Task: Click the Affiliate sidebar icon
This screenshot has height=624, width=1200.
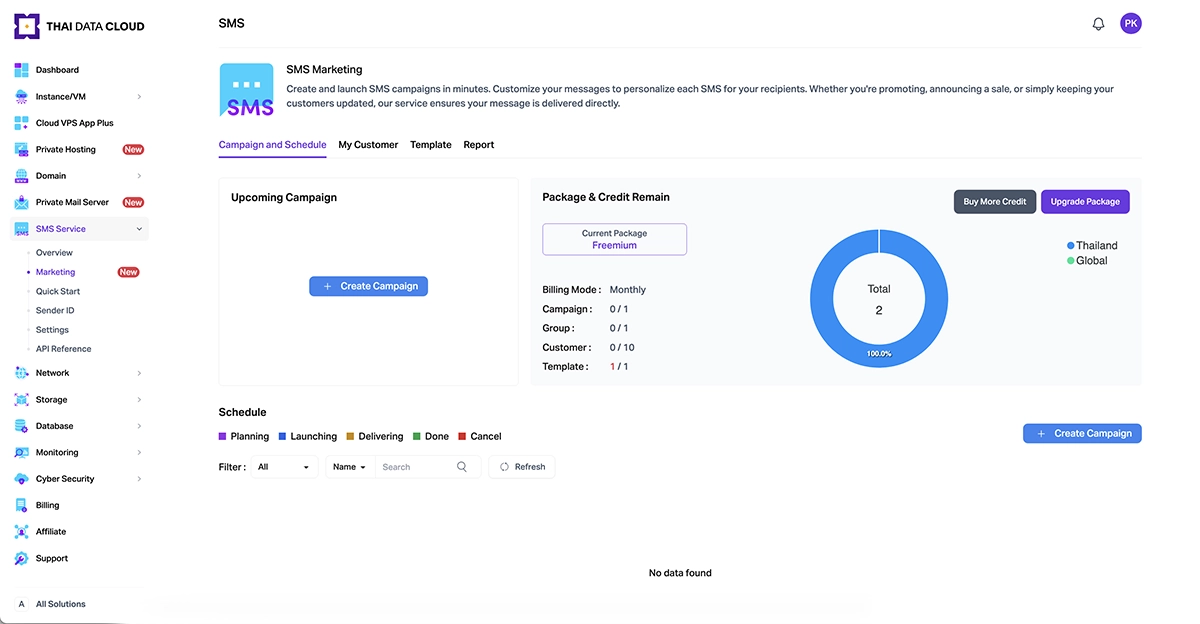Action: [x=21, y=532]
